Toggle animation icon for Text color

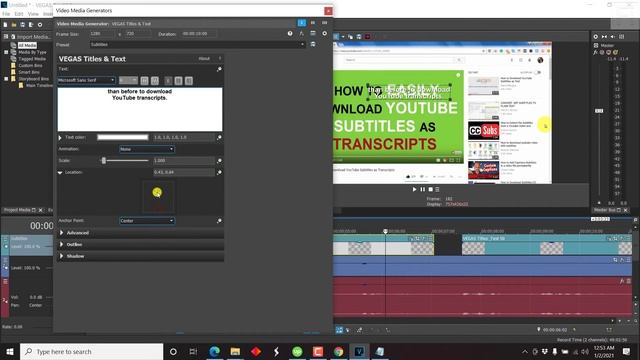219,138
